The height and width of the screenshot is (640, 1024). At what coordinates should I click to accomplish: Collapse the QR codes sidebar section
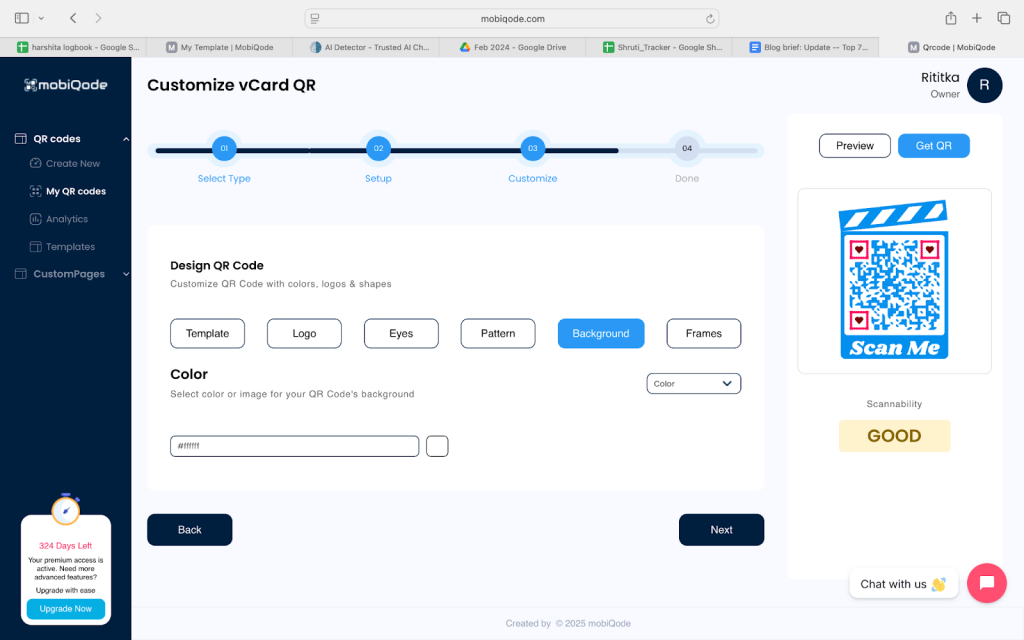coord(126,138)
